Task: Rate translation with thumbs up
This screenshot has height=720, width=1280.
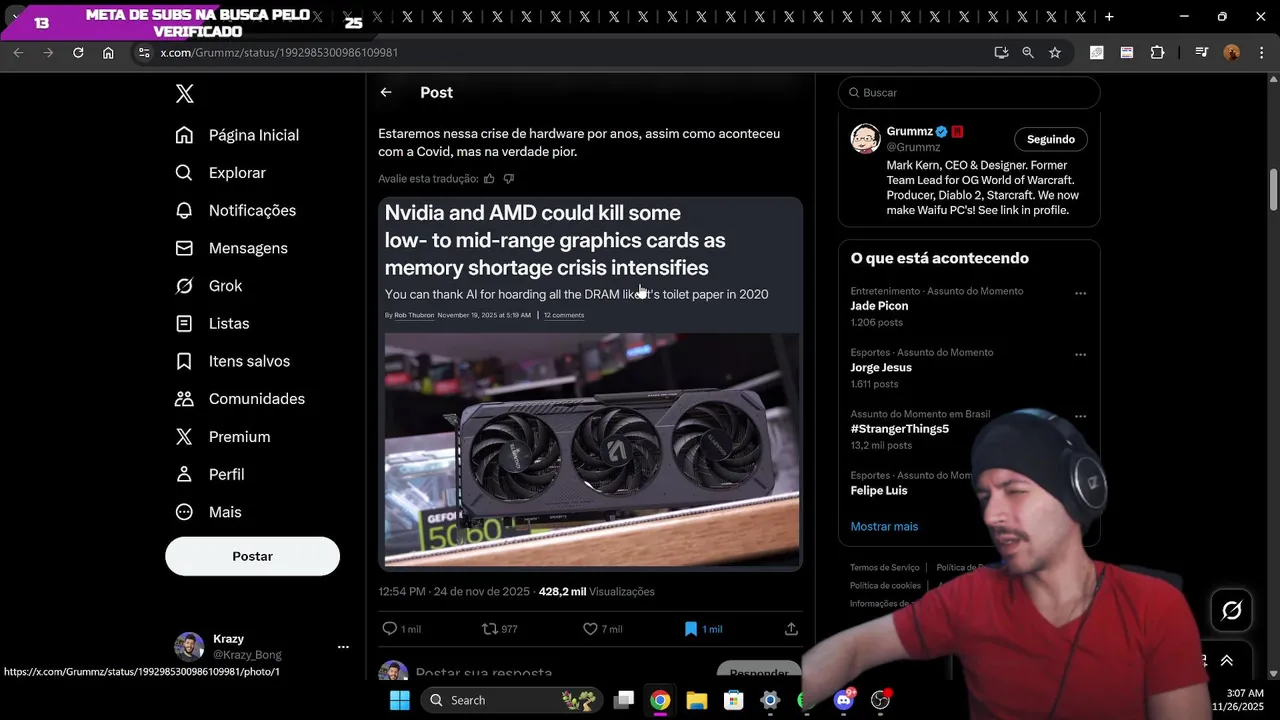Action: tap(489, 179)
